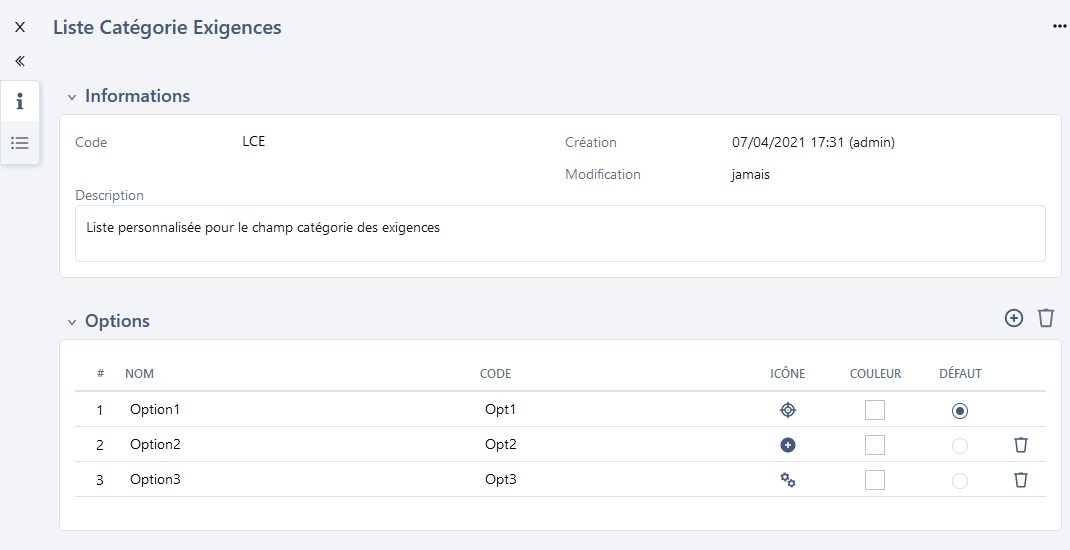The image size is (1070, 550).
Task: Delete Option2 using its trash icon
Action: (x=1021, y=445)
